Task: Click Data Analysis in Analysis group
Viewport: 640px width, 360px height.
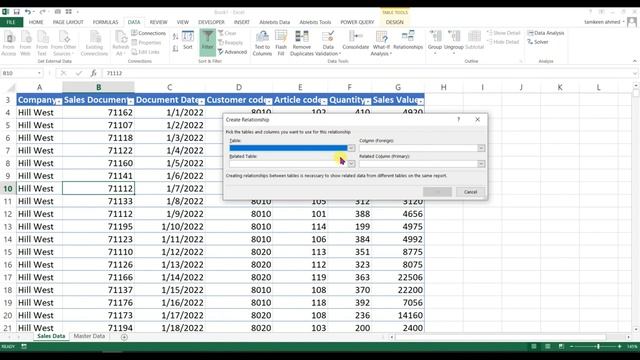Action: (546, 33)
